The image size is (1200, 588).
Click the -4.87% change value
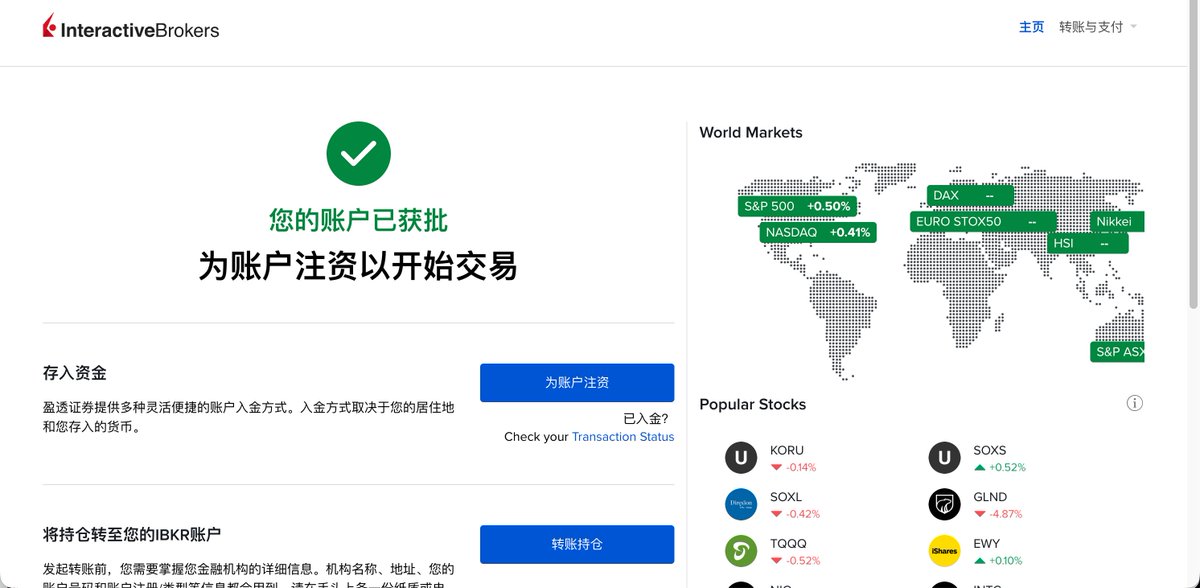pyautogui.click(x=1005, y=514)
